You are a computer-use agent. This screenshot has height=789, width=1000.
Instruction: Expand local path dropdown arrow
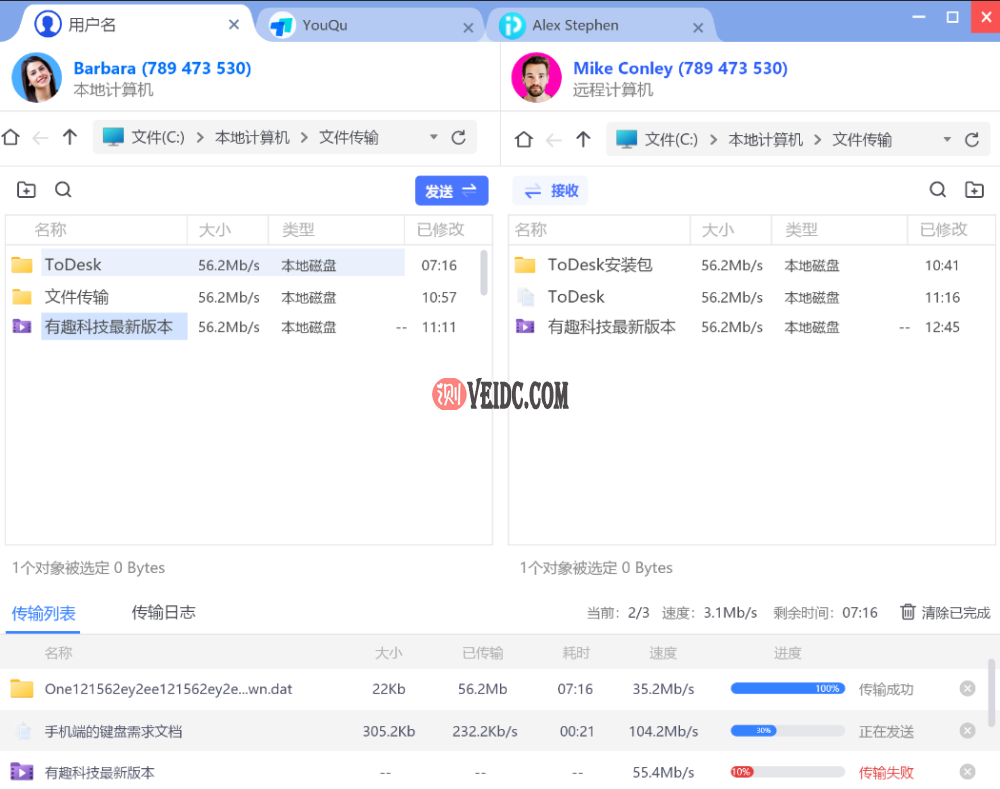click(x=434, y=138)
